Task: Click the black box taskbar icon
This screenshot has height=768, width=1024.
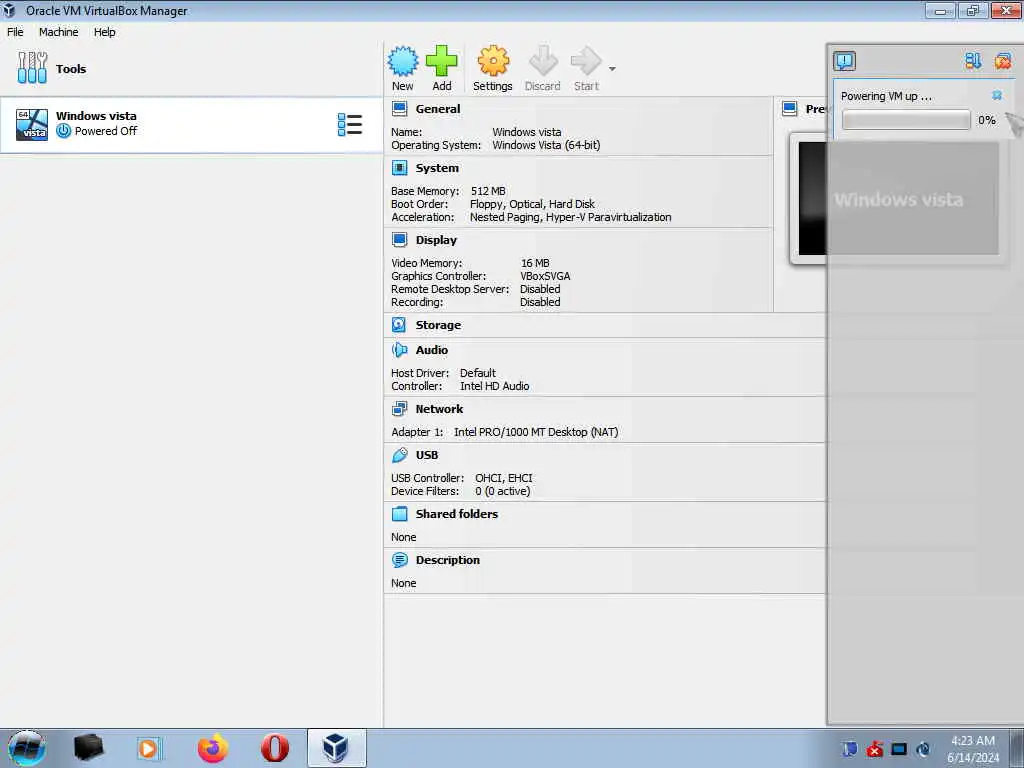Action: (x=88, y=748)
